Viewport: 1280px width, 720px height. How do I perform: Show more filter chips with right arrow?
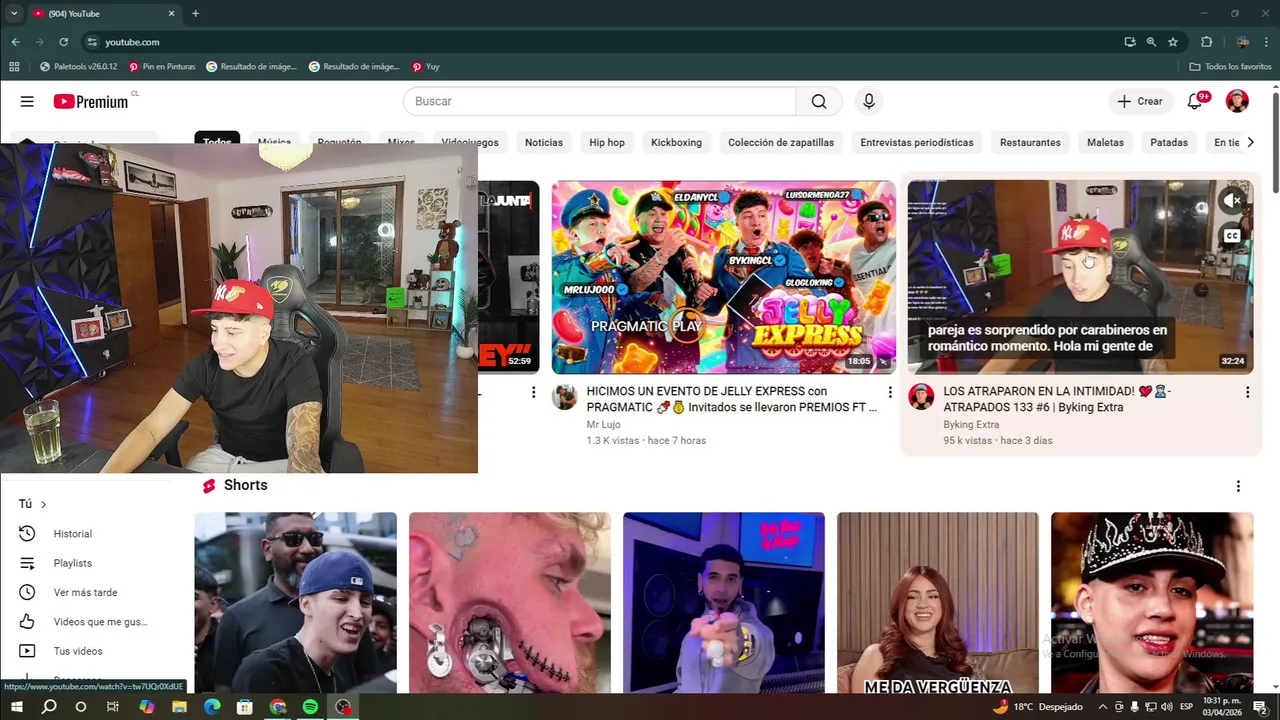1250,142
